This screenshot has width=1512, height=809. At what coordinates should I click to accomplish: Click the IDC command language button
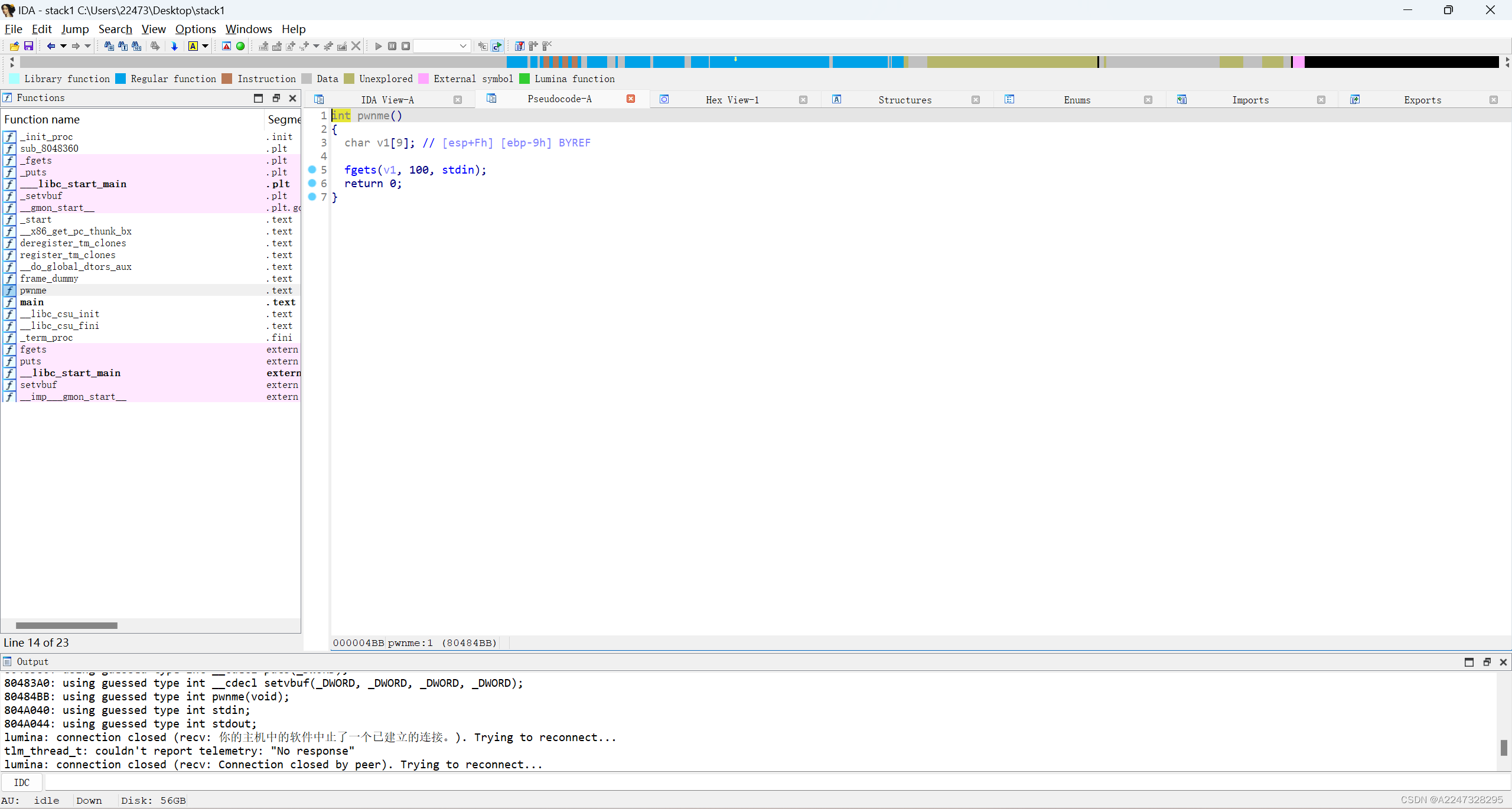[22, 782]
